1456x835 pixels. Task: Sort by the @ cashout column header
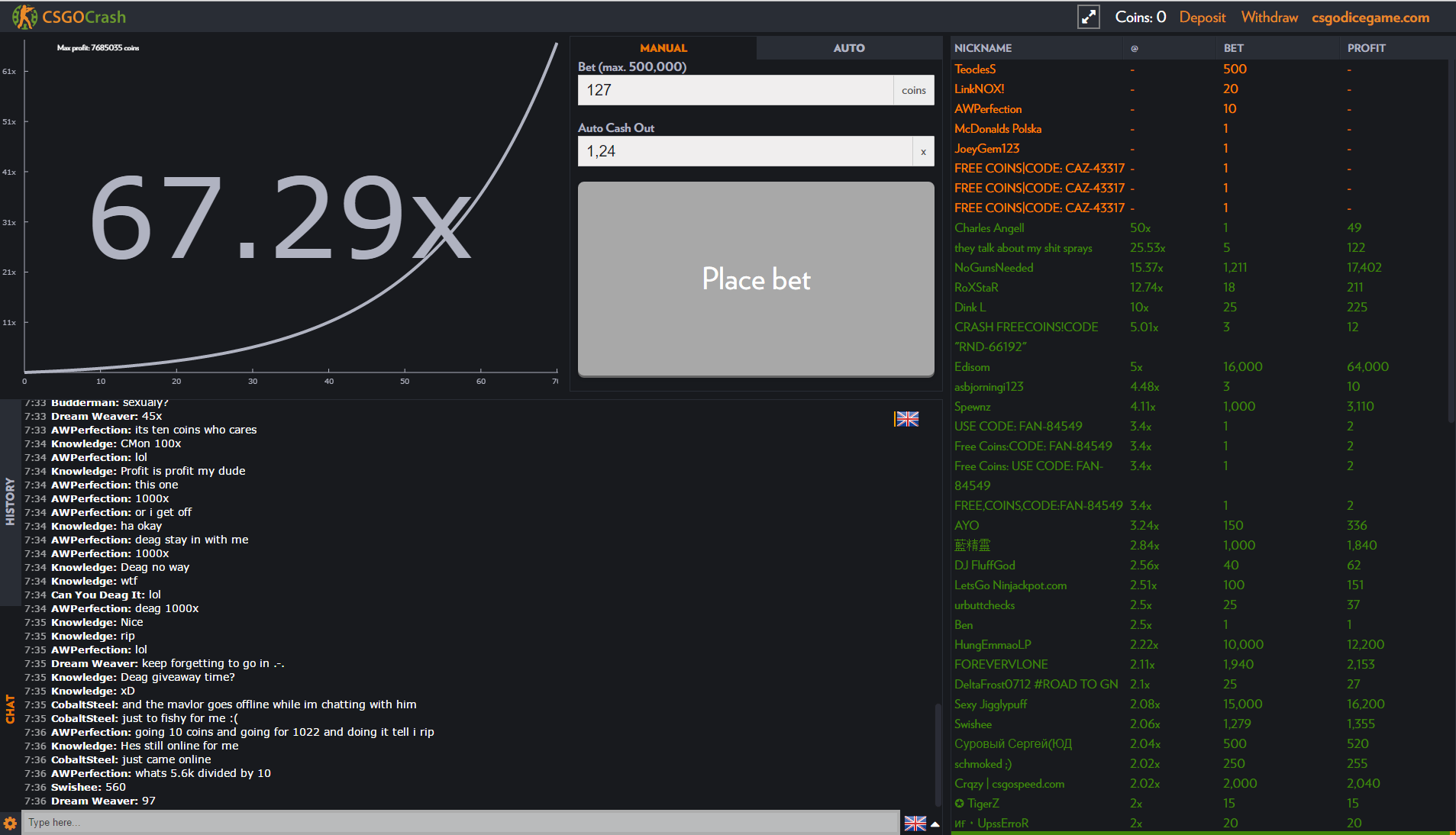(x=1134, y=48)
